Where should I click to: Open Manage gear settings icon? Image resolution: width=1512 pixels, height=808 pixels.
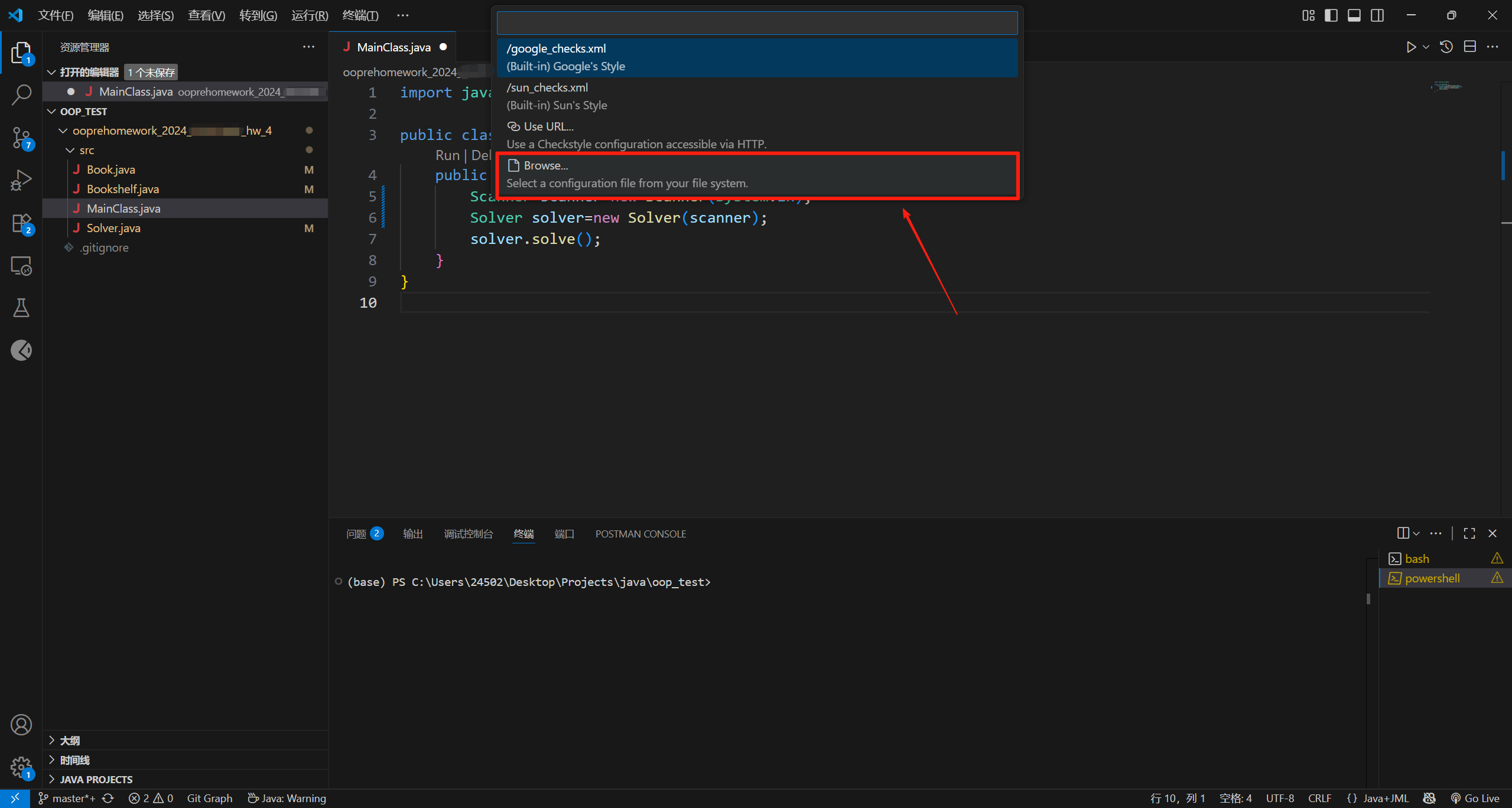coord(21,767)
